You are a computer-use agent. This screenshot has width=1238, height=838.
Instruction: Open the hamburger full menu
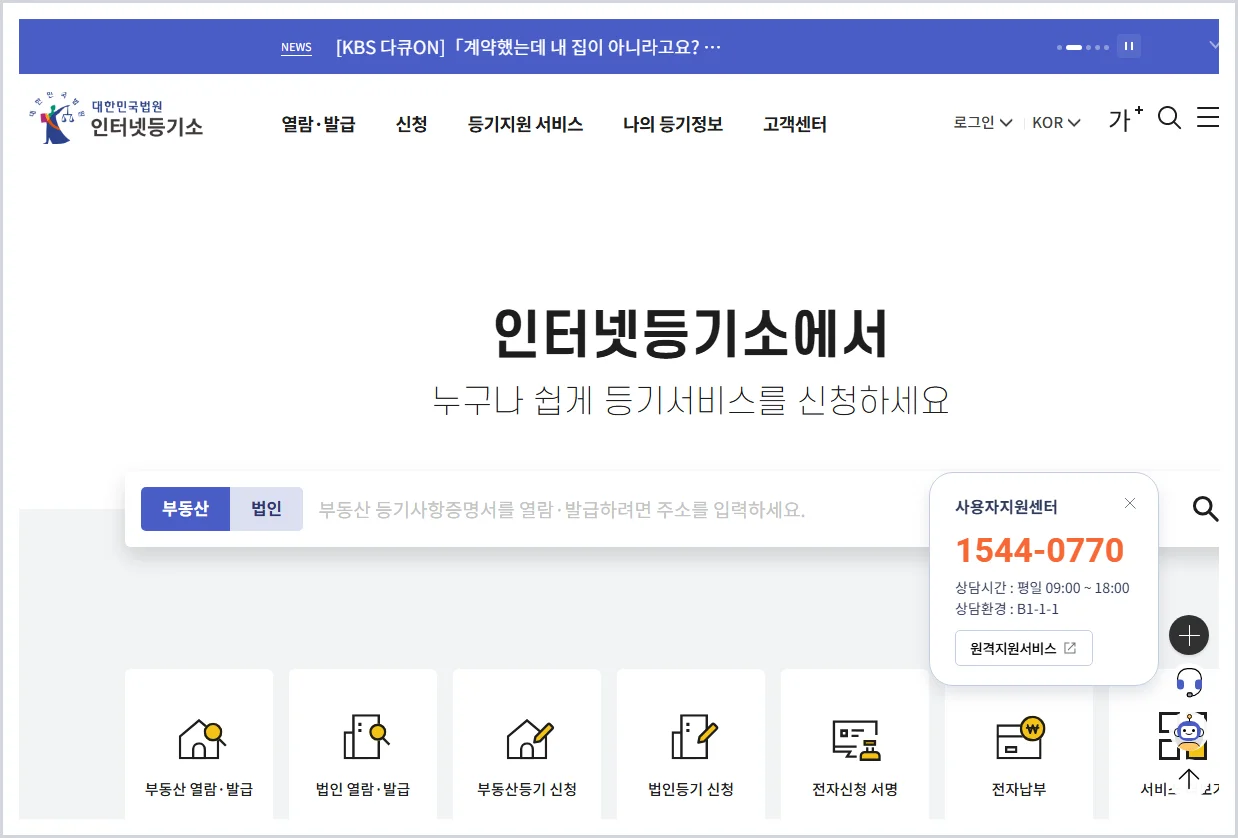(x=1208, y=118)
